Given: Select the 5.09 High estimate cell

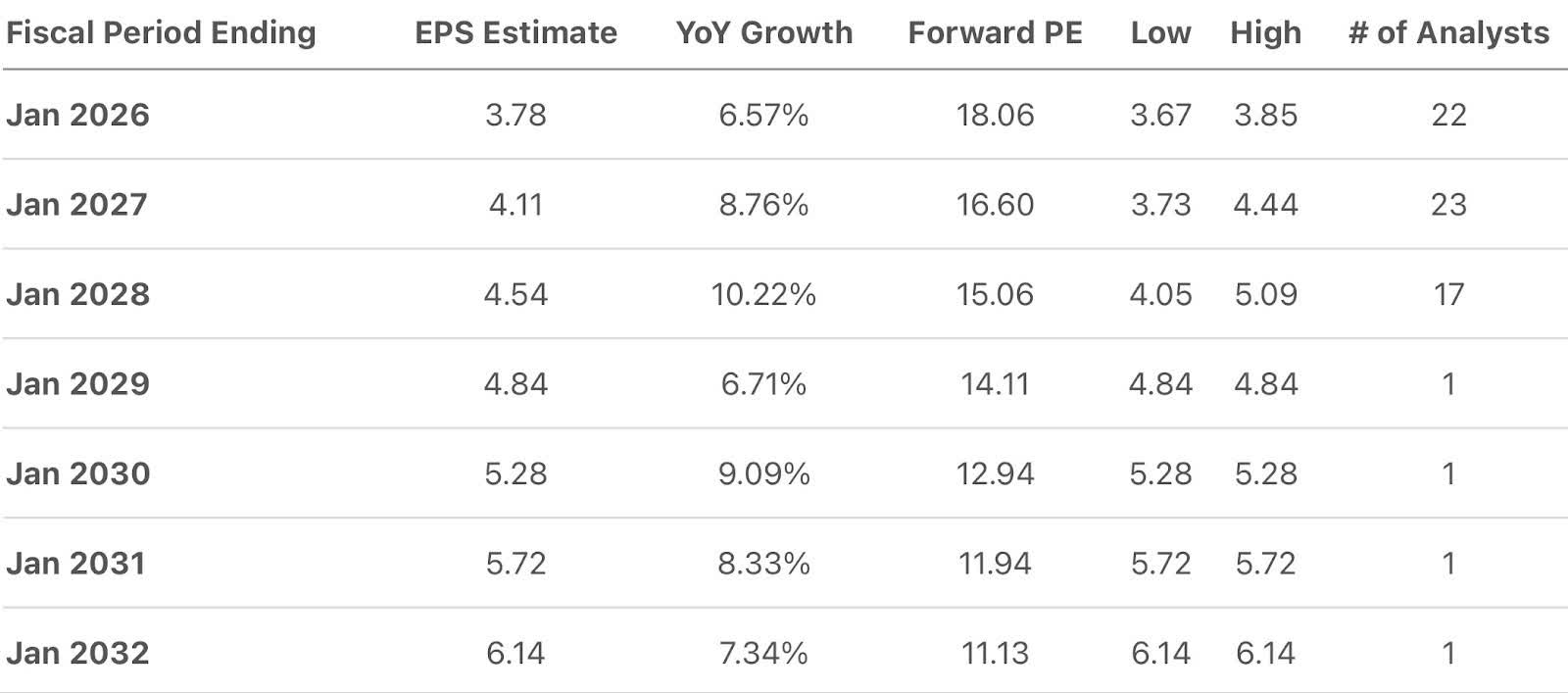Looking at the screenshot, I should tap(1265, 294).
